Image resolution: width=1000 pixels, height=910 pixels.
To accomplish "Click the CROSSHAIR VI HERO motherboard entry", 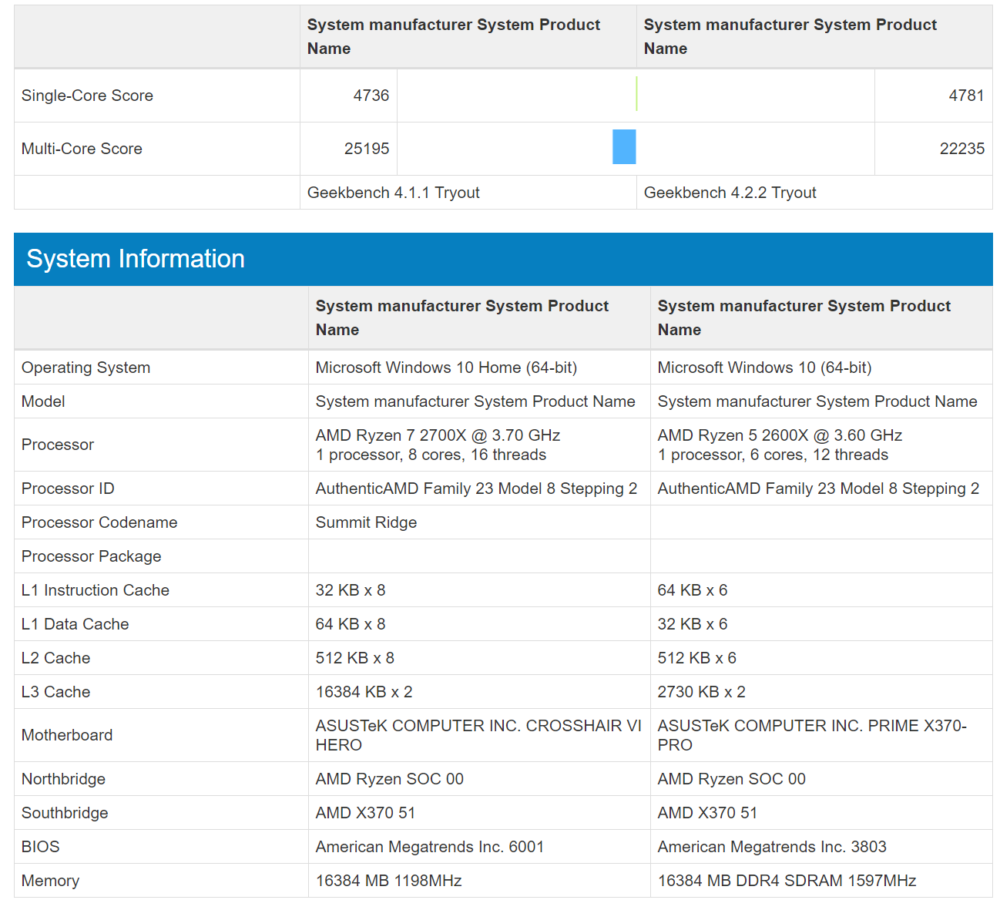I will click(x=478, y=735).
